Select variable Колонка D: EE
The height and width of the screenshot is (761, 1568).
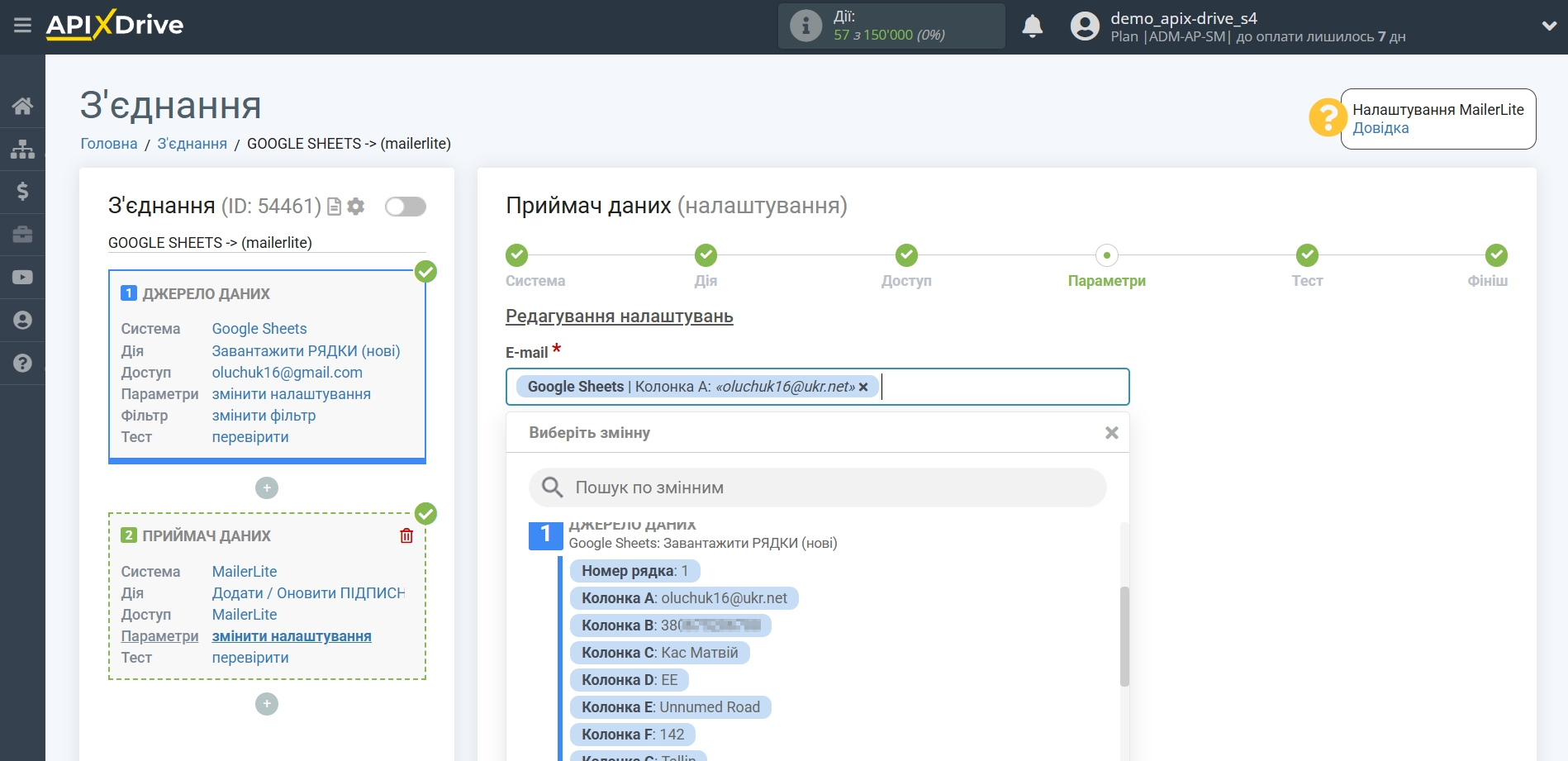[x=630, y=680]
